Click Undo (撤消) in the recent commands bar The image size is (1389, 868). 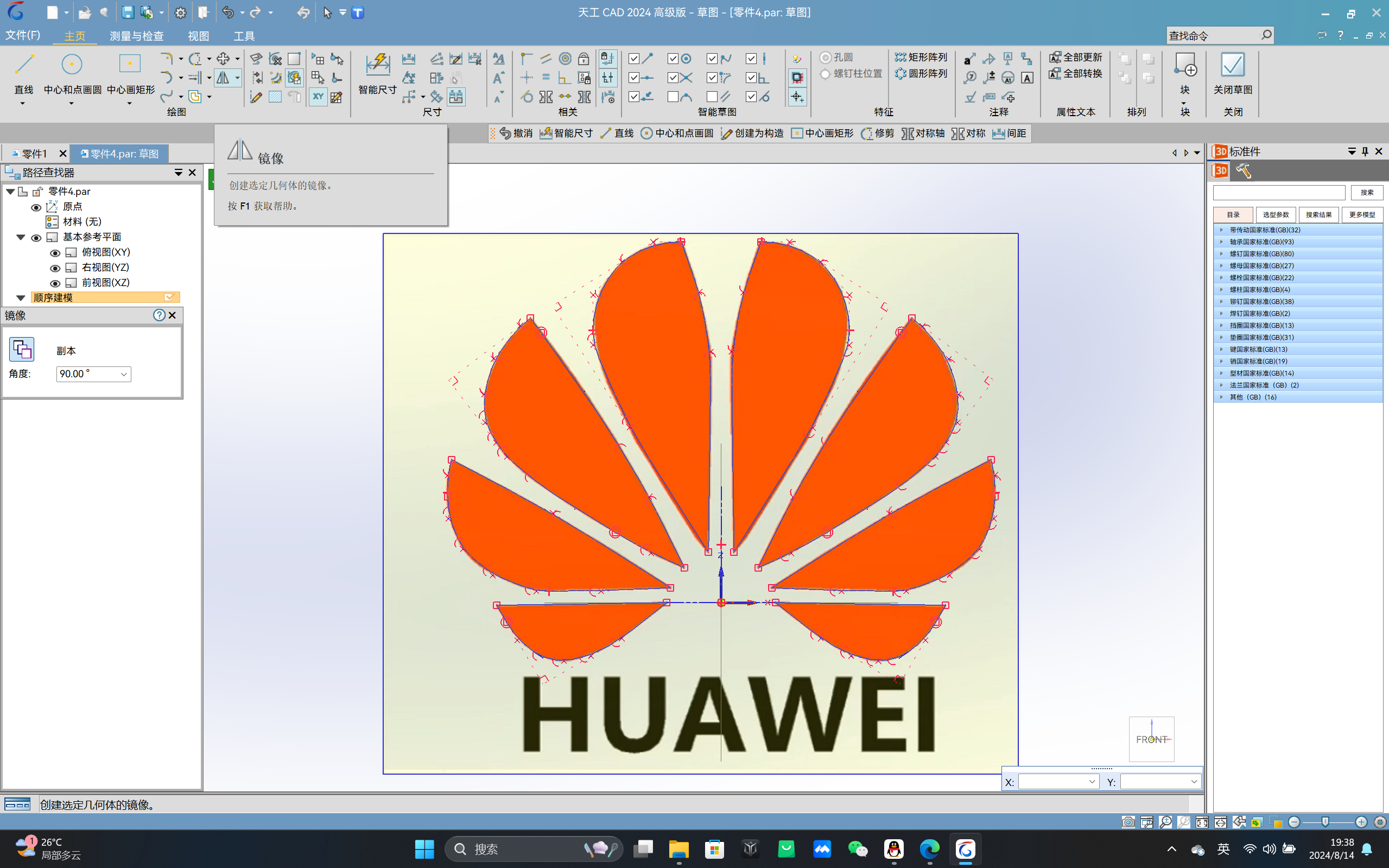click(516, 133)
